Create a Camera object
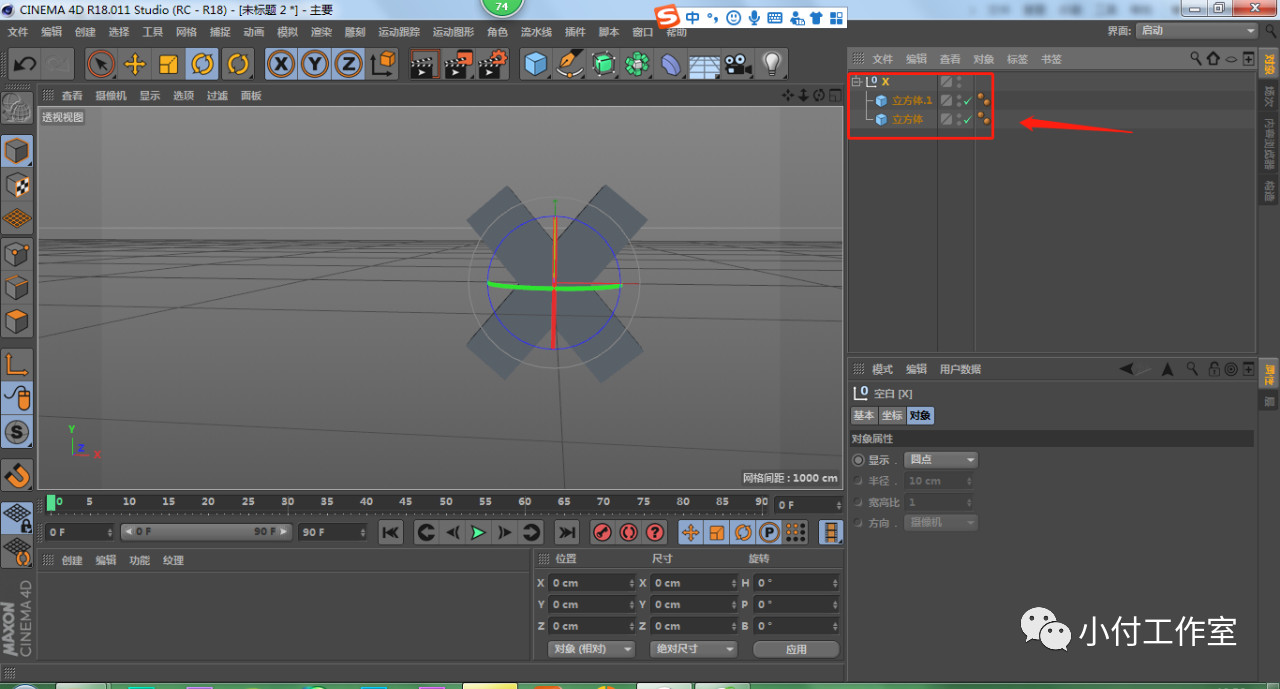Viewport: 1280px width, 689px height. (736, 63)
